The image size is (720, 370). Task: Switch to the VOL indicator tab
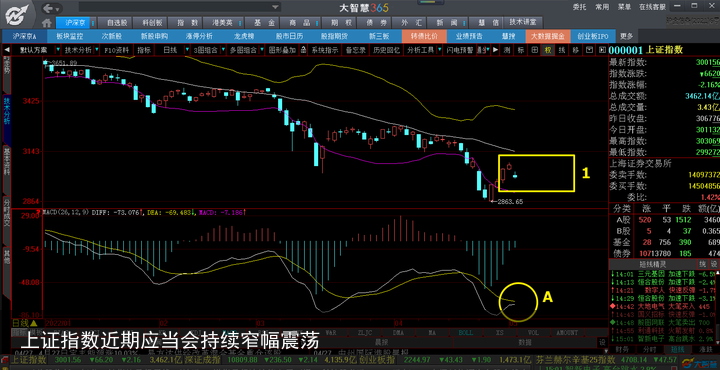533,332
